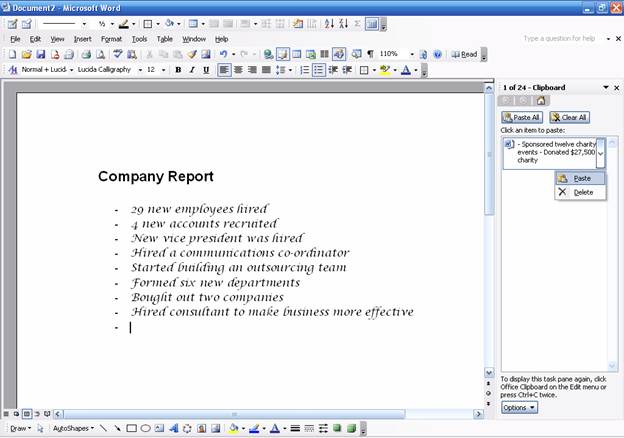Choose Paste from the clipboard context menu
The height and width of the screenshot is (438, 624).
tap(581, 178)
